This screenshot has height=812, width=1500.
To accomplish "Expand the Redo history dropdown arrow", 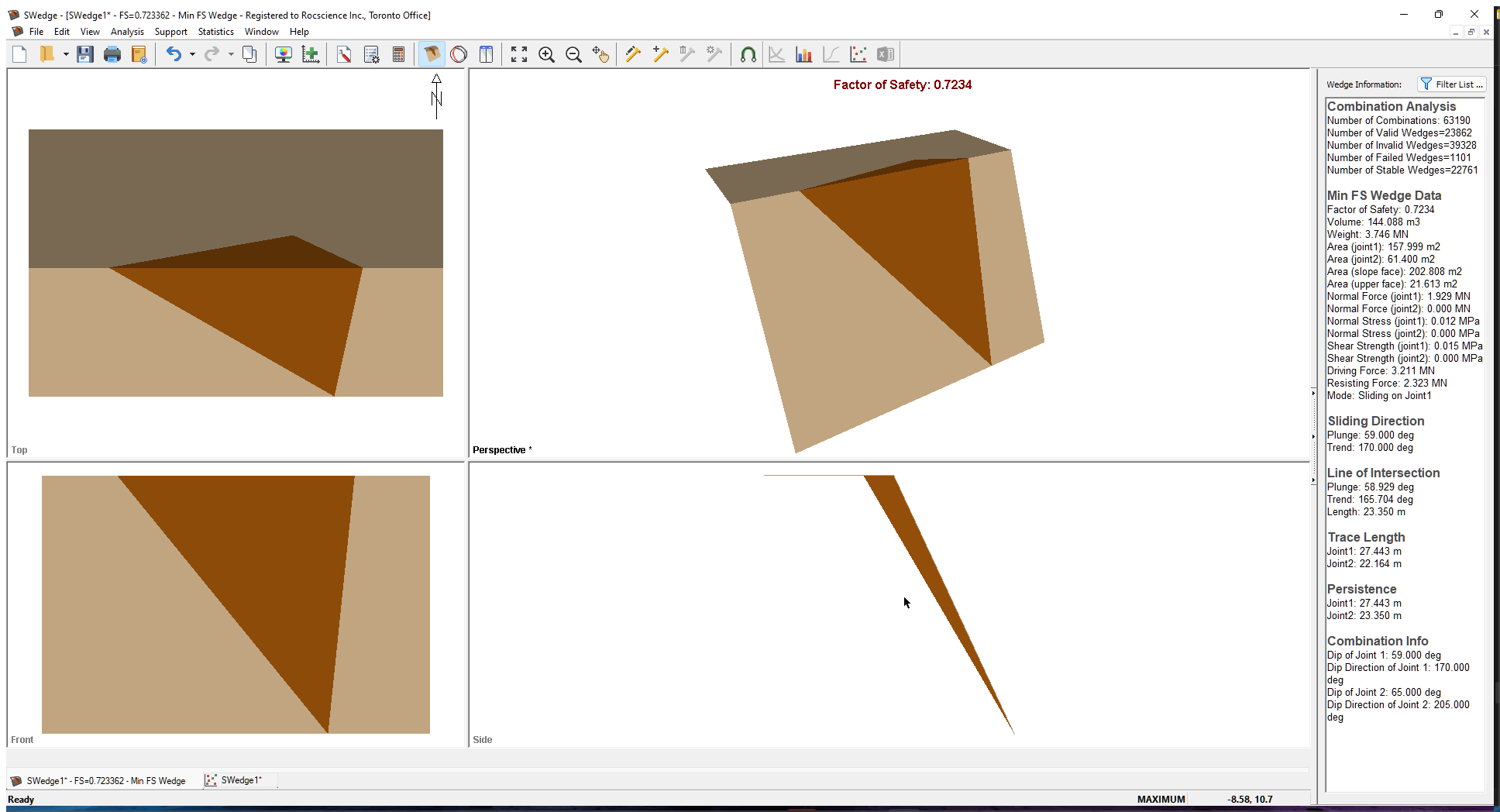I will point(231,54).
